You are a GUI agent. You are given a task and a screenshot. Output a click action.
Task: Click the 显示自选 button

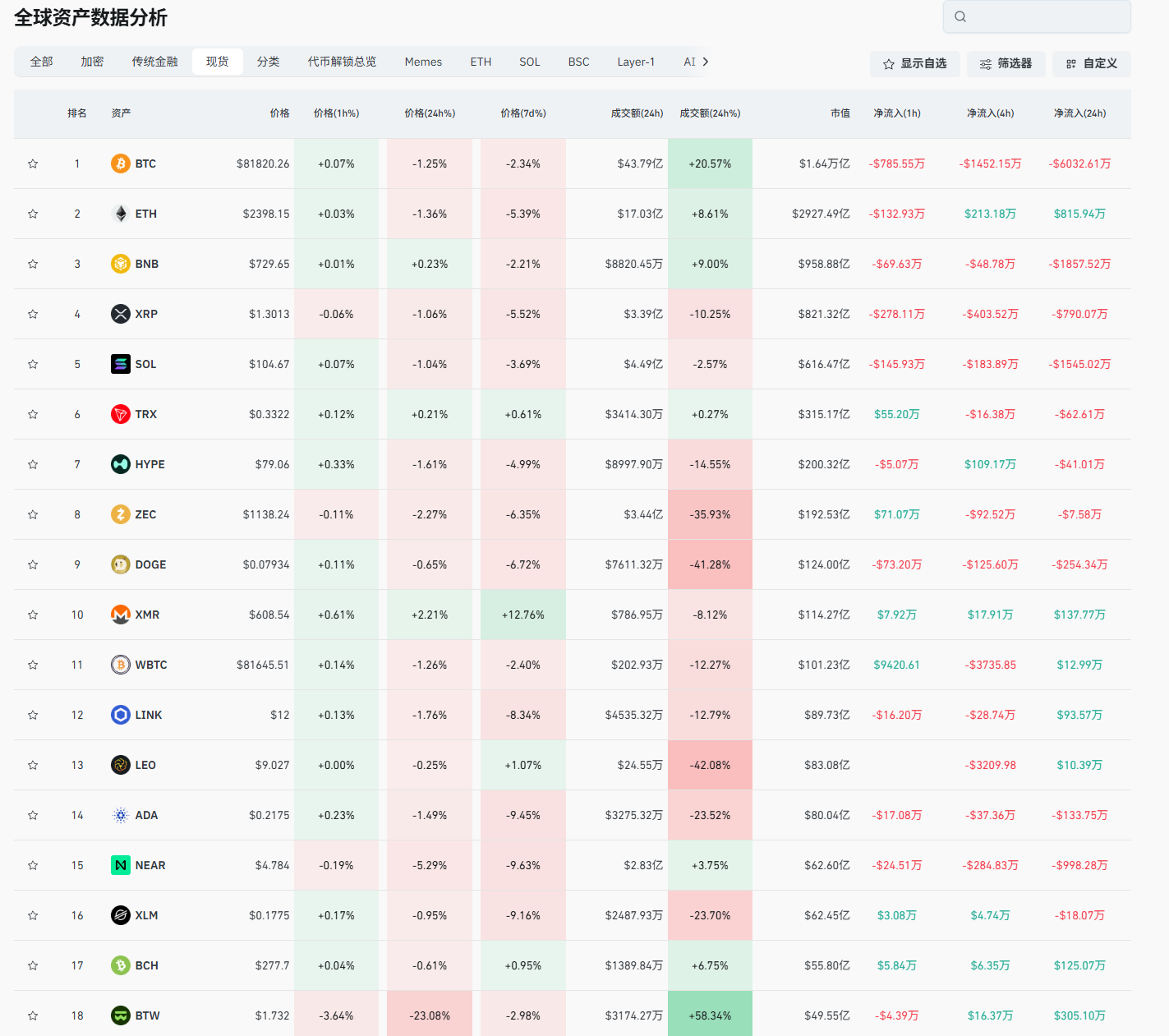coord(915,63)
